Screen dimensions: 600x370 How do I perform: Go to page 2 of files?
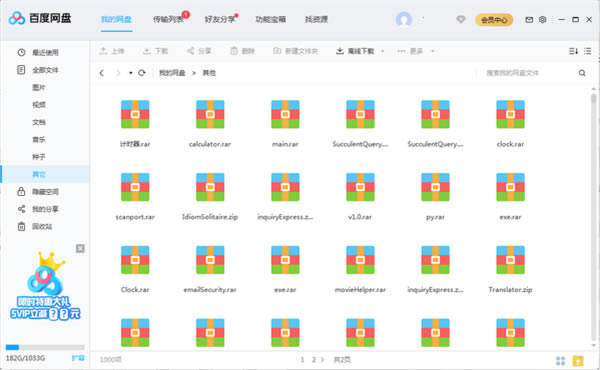click(x=314, y=360)
